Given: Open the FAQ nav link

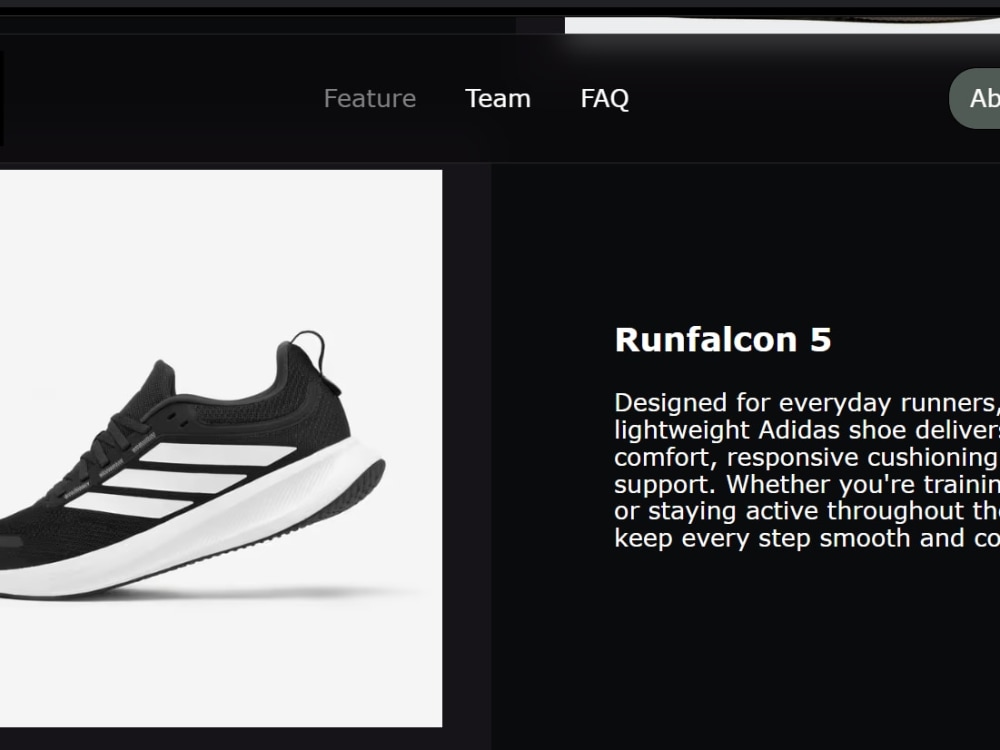Looking at the screenshot, I should point(605,99).
